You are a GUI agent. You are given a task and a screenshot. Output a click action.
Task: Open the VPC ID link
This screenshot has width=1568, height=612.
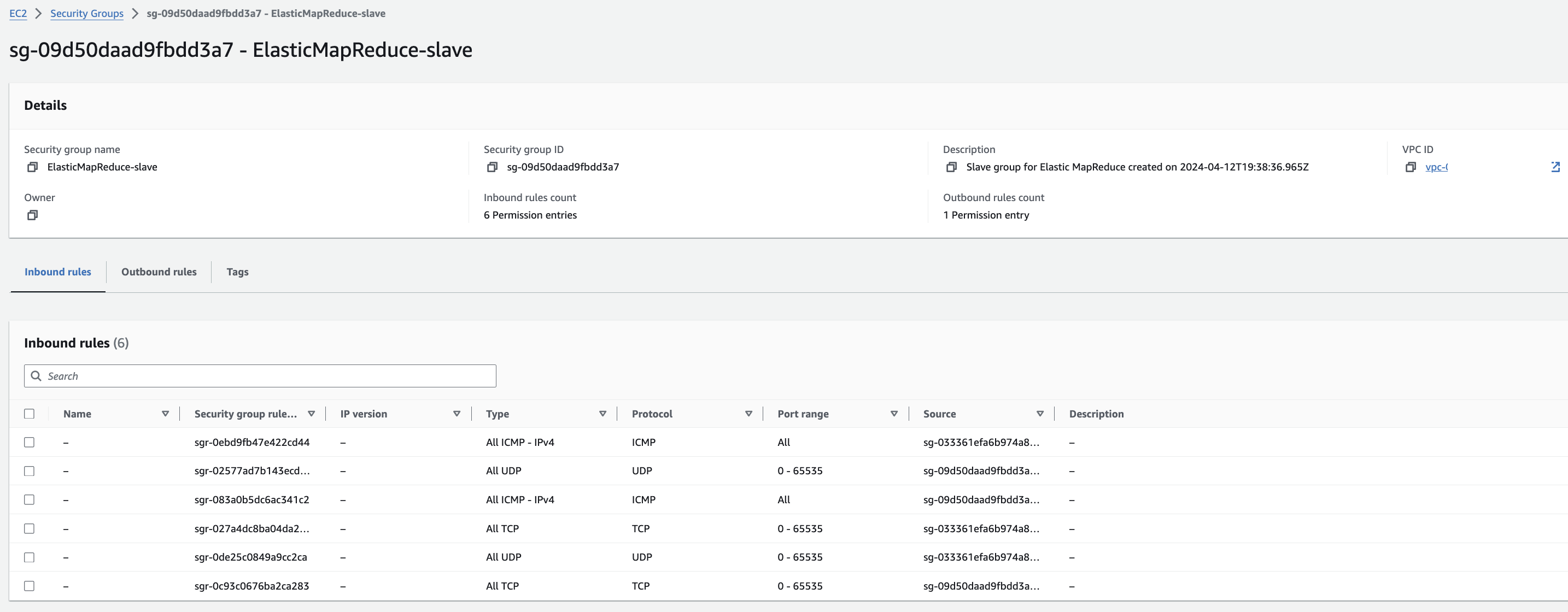tap(1437, 167)
